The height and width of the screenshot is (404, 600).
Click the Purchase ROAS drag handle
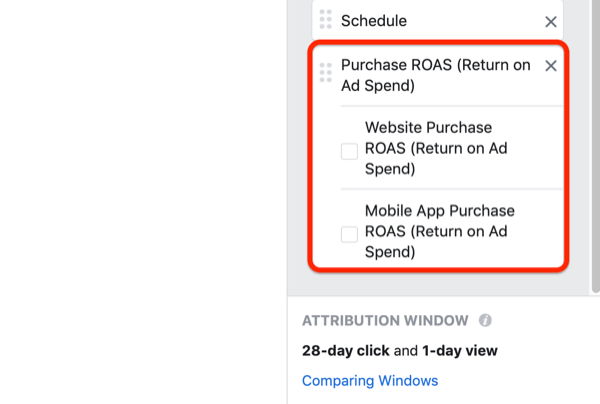point(325,72)
